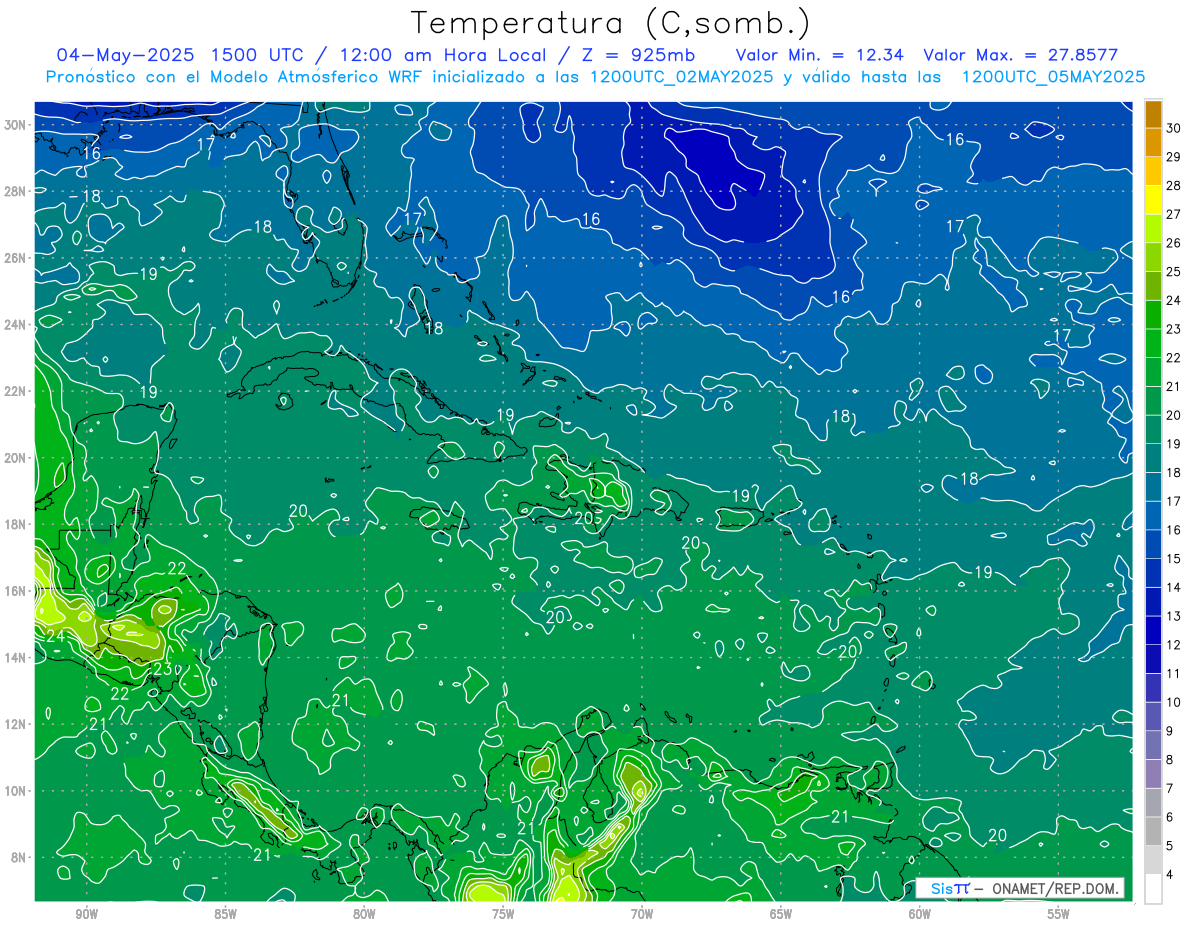Image resolution: width=1200 pixels, height=927 pixels.
Task: Click the init time "1200UTC_02MAY2025"
Action: (x=681, y=77)
